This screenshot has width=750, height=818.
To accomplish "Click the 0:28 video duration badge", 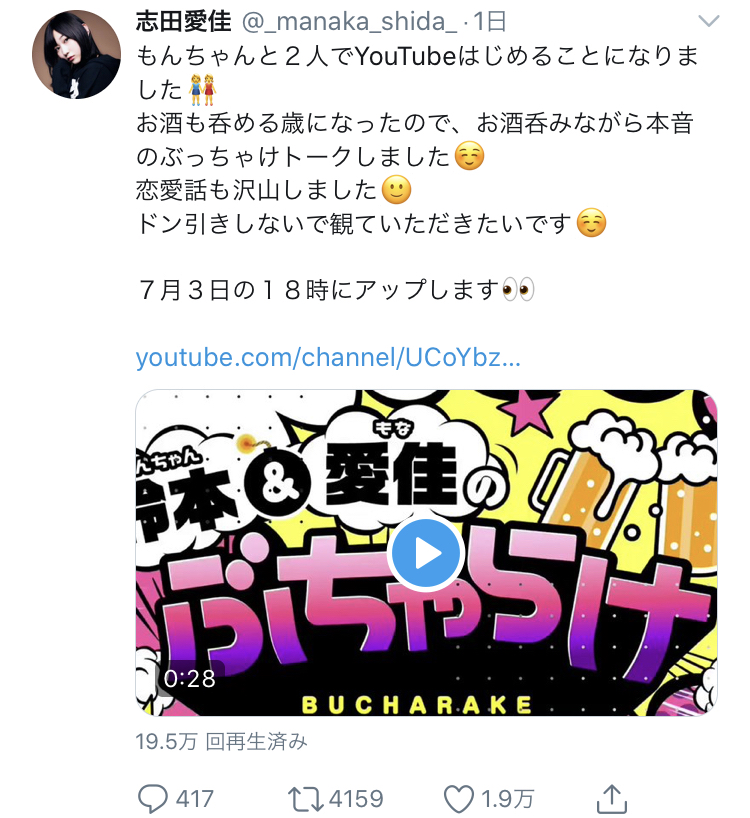I will (190, 679).
